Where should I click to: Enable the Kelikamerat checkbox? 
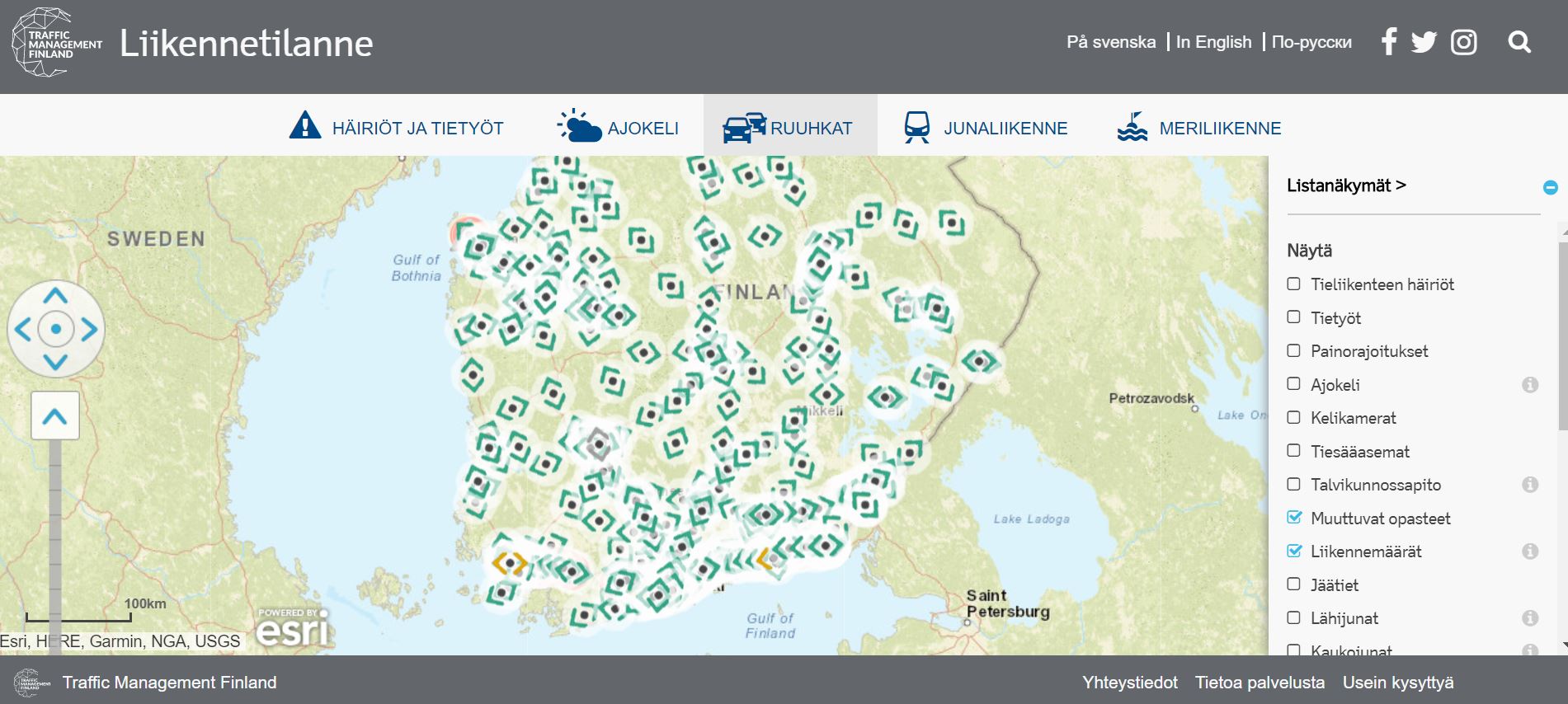click(x=1294, y=417)
